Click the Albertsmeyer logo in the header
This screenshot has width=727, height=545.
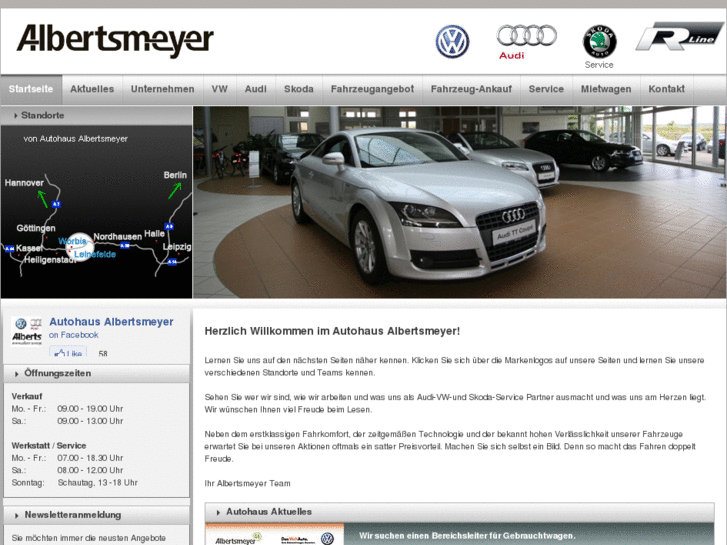pyautogui.click(x=115, y=41)
